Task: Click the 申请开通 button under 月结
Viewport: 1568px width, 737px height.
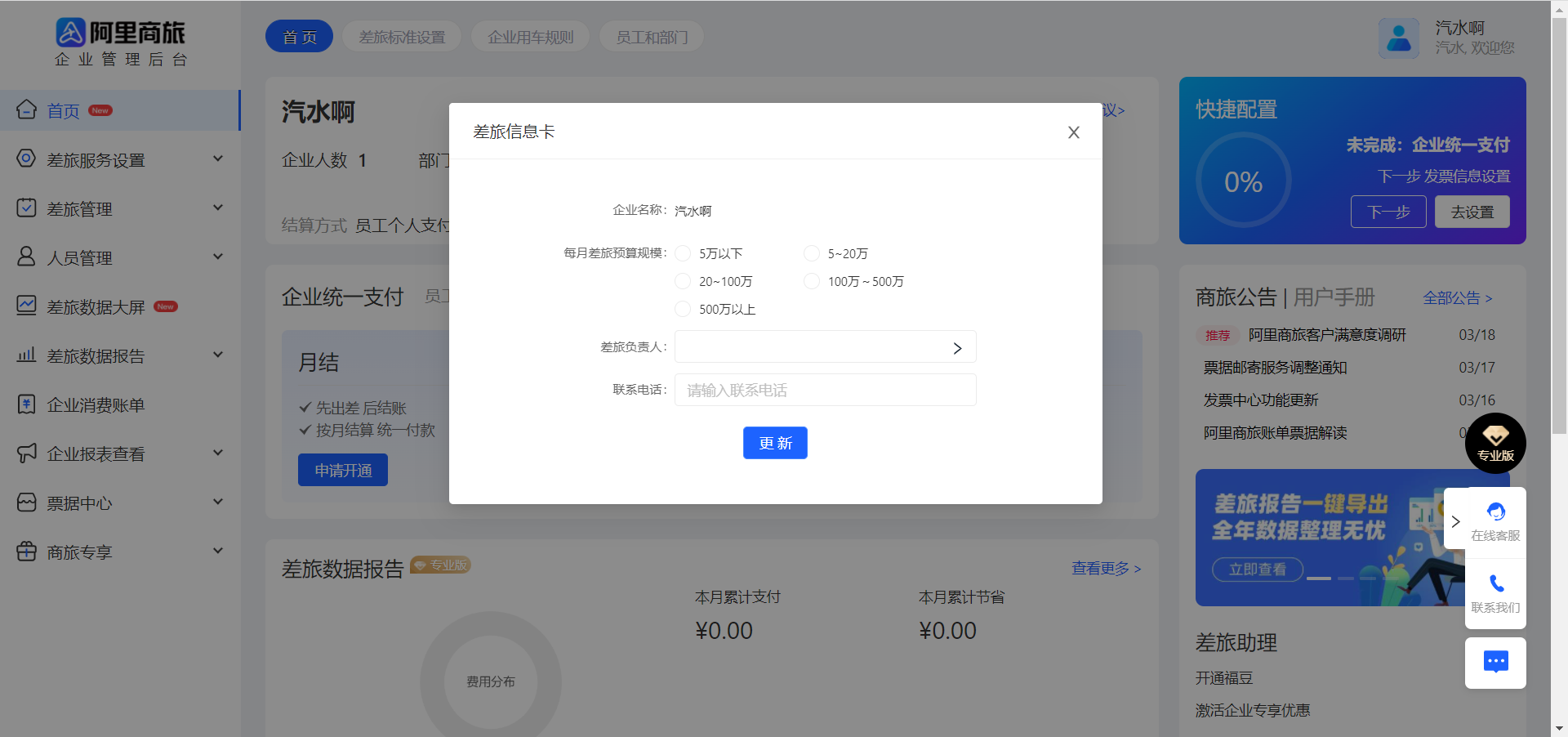Action: pyautogui.click(x=343, y=470)
